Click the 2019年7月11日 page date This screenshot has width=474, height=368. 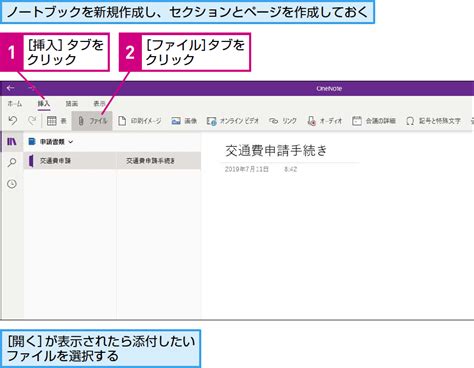(247, 169)
